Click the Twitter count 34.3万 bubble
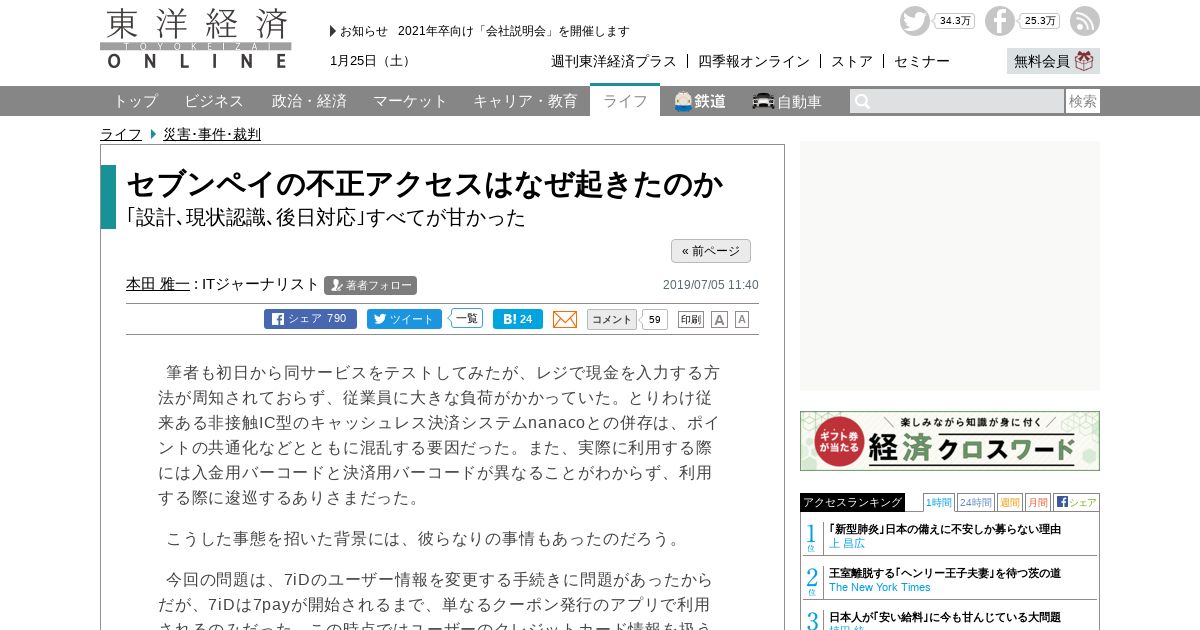 954,21
